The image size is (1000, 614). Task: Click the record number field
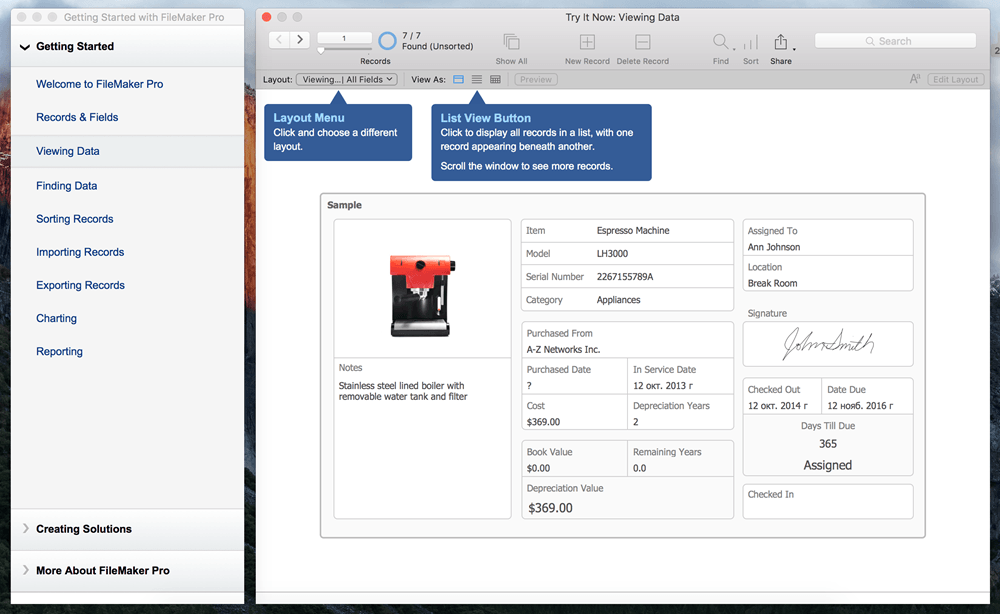pyautogui.click(x=344, y=38)
